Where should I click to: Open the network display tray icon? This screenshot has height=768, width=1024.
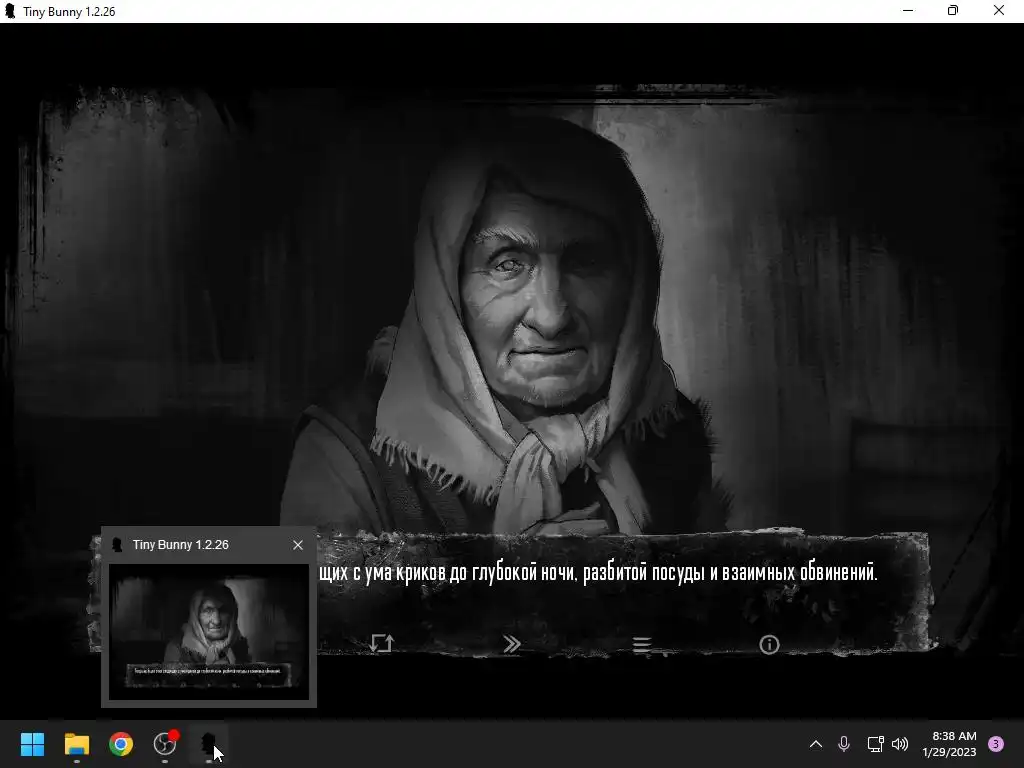pos(875,744)
